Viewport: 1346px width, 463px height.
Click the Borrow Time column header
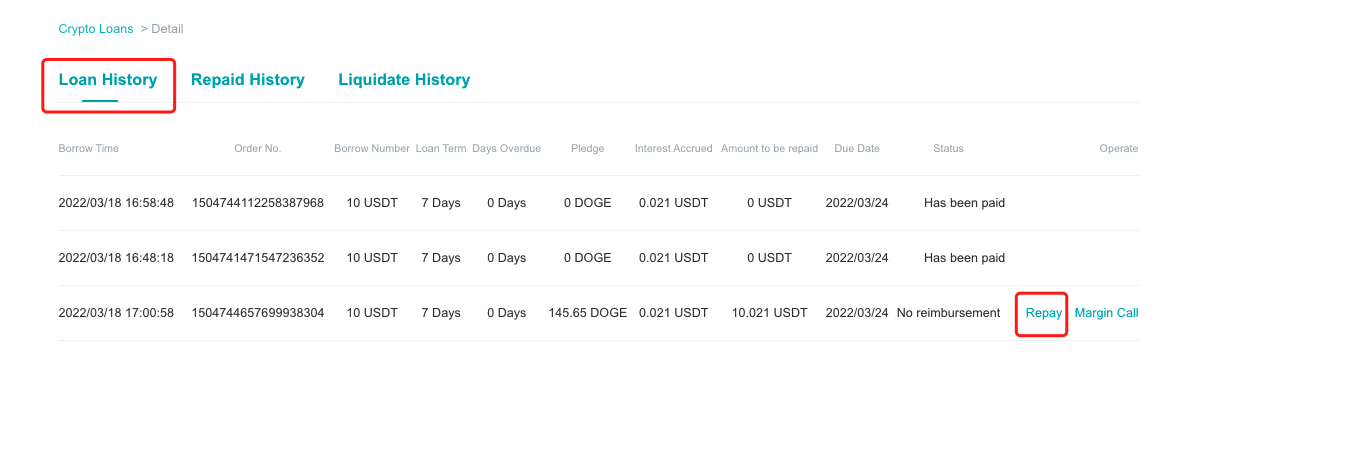point(89,149)
